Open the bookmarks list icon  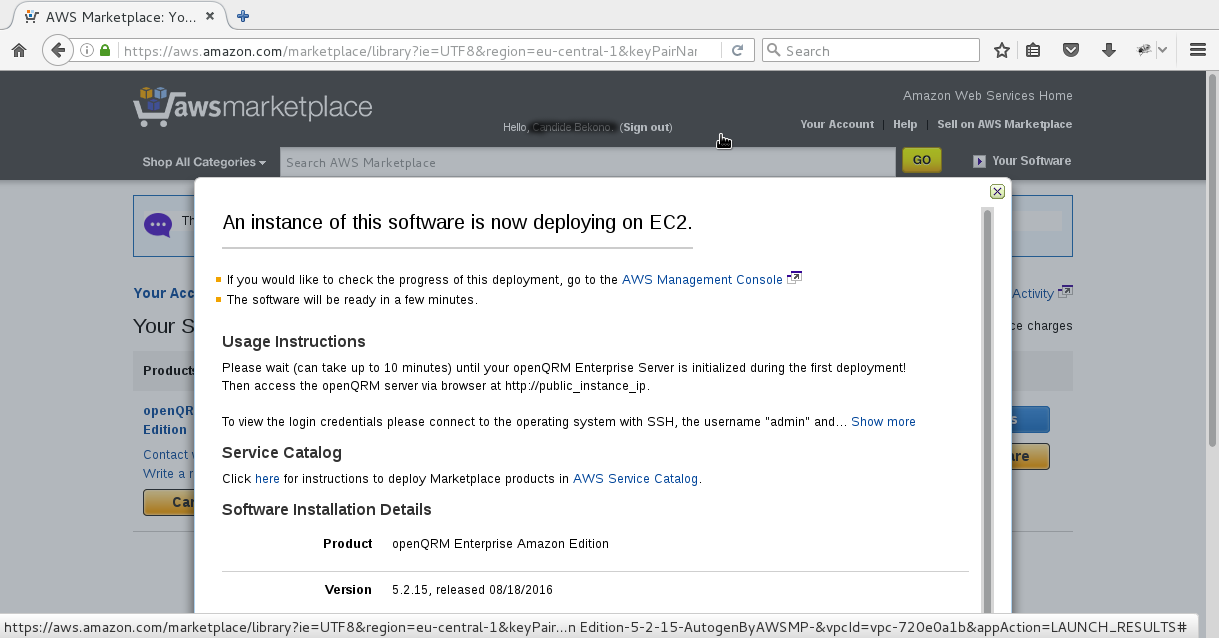point(1034,50)
